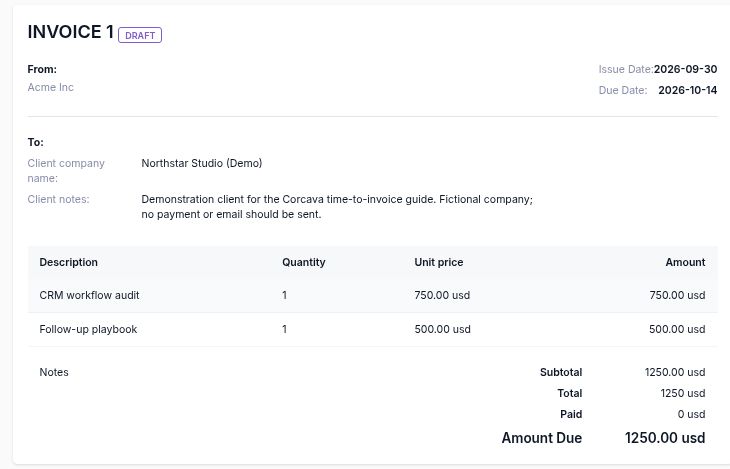730x469 pixels.
Task: Click the client notes paragraph text
Action: tap(337, 207)
